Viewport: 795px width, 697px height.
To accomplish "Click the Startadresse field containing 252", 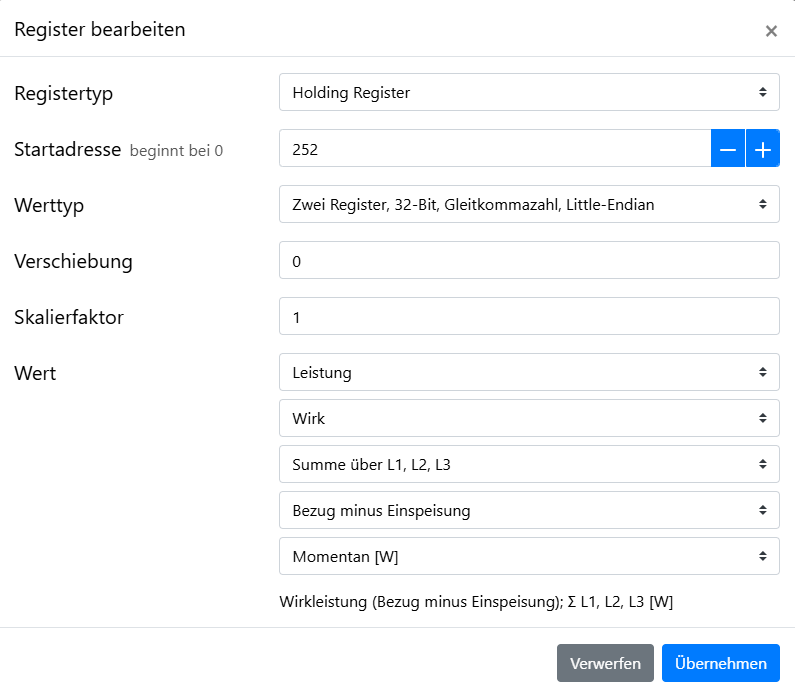I will click(494, 149).
